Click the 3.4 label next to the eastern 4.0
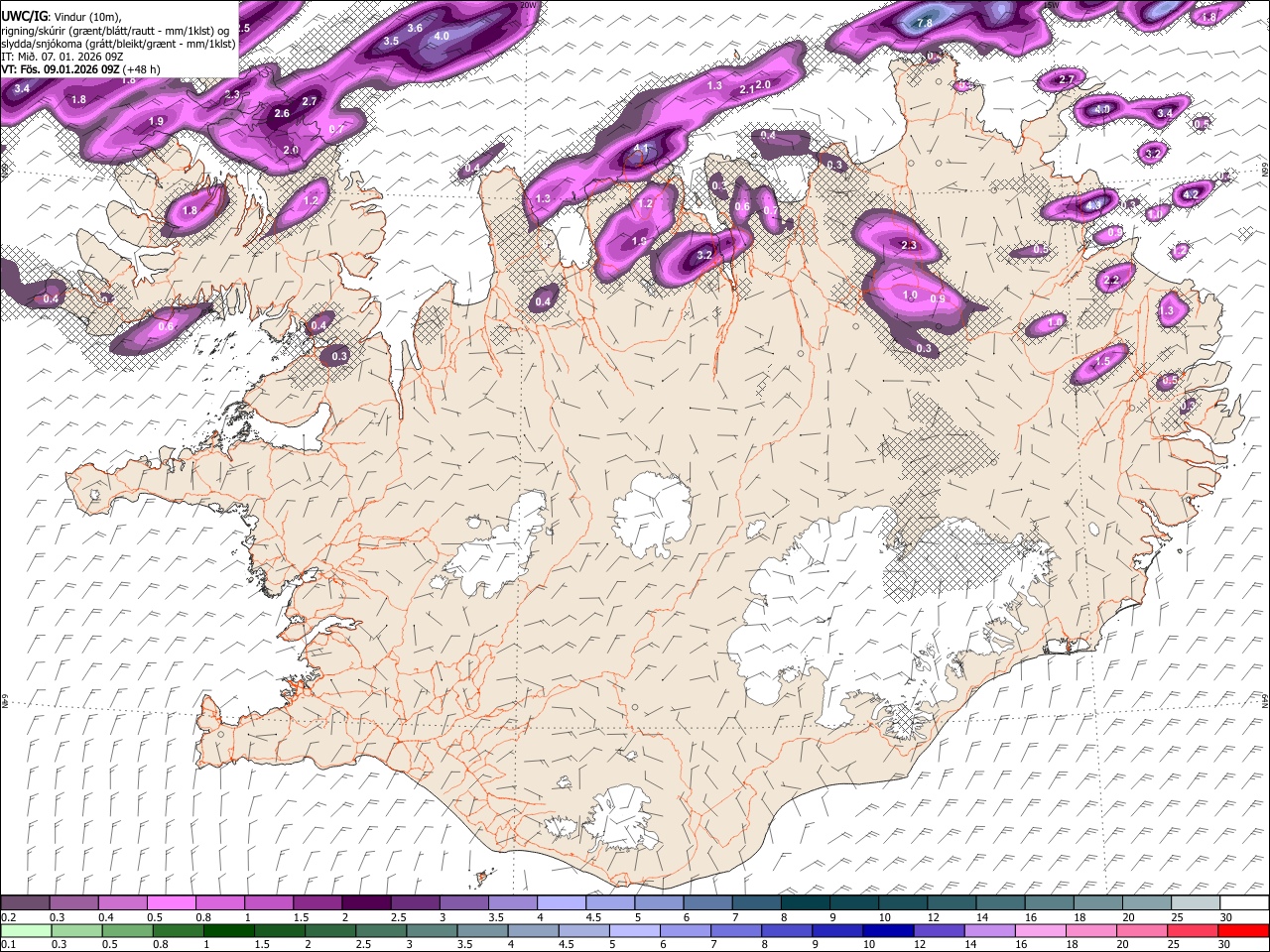This screenshot has height=952, width=1270. [x=1165, y=114]
